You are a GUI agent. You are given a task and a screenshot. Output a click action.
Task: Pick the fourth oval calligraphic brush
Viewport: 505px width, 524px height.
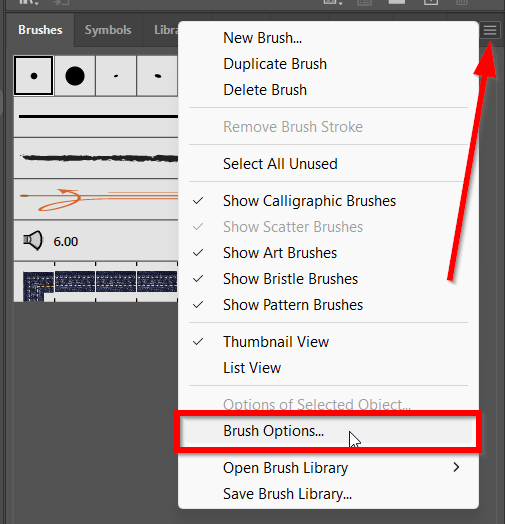pyautogui.click(x=157, y=76)
